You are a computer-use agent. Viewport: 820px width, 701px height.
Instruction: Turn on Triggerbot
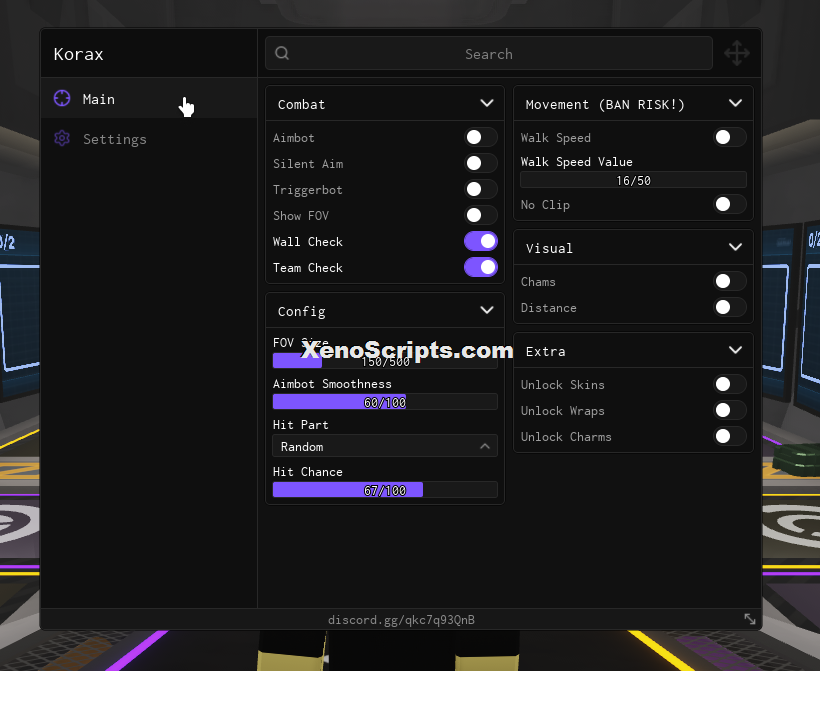click(x=481, y=189)
